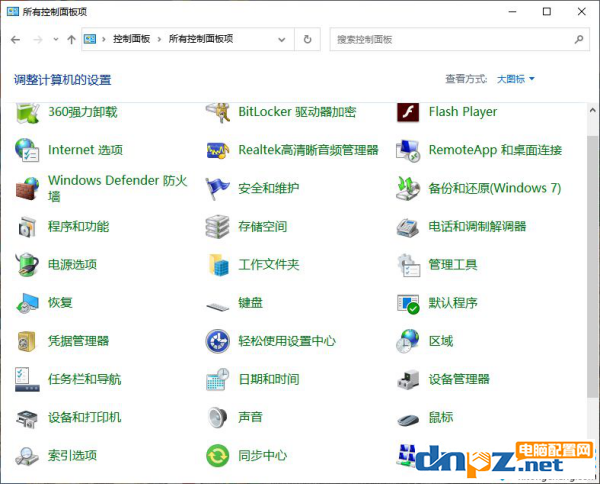
Task: Select 控制面板 breadcrumb segment
Action: click(x=131, y=39)
